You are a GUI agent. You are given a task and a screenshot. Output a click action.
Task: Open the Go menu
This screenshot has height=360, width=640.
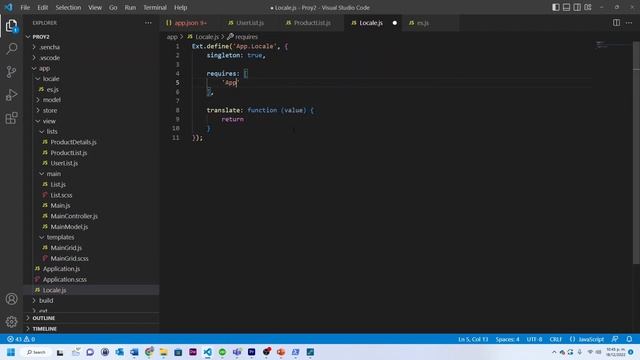click(x=113, y=7)
